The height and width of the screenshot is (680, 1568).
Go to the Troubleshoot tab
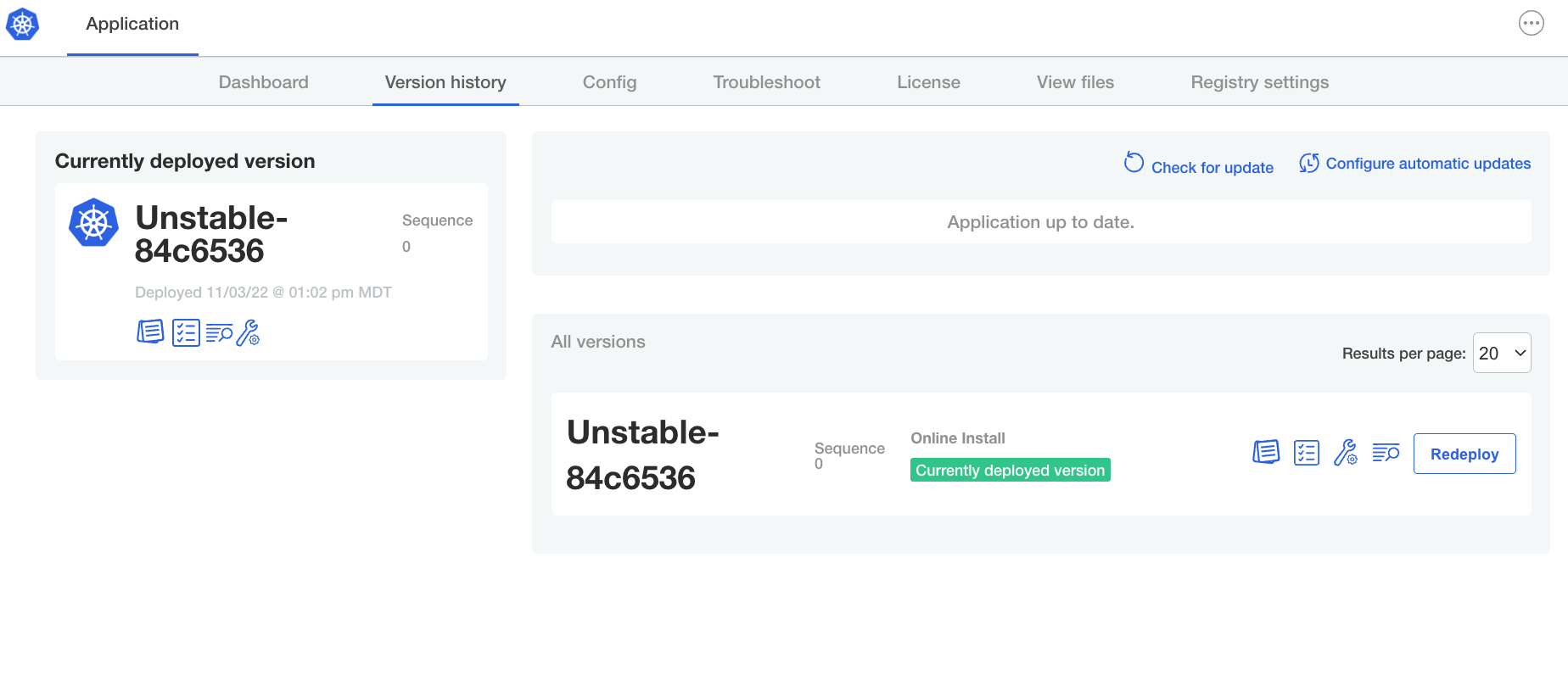(x=766, y=82)
